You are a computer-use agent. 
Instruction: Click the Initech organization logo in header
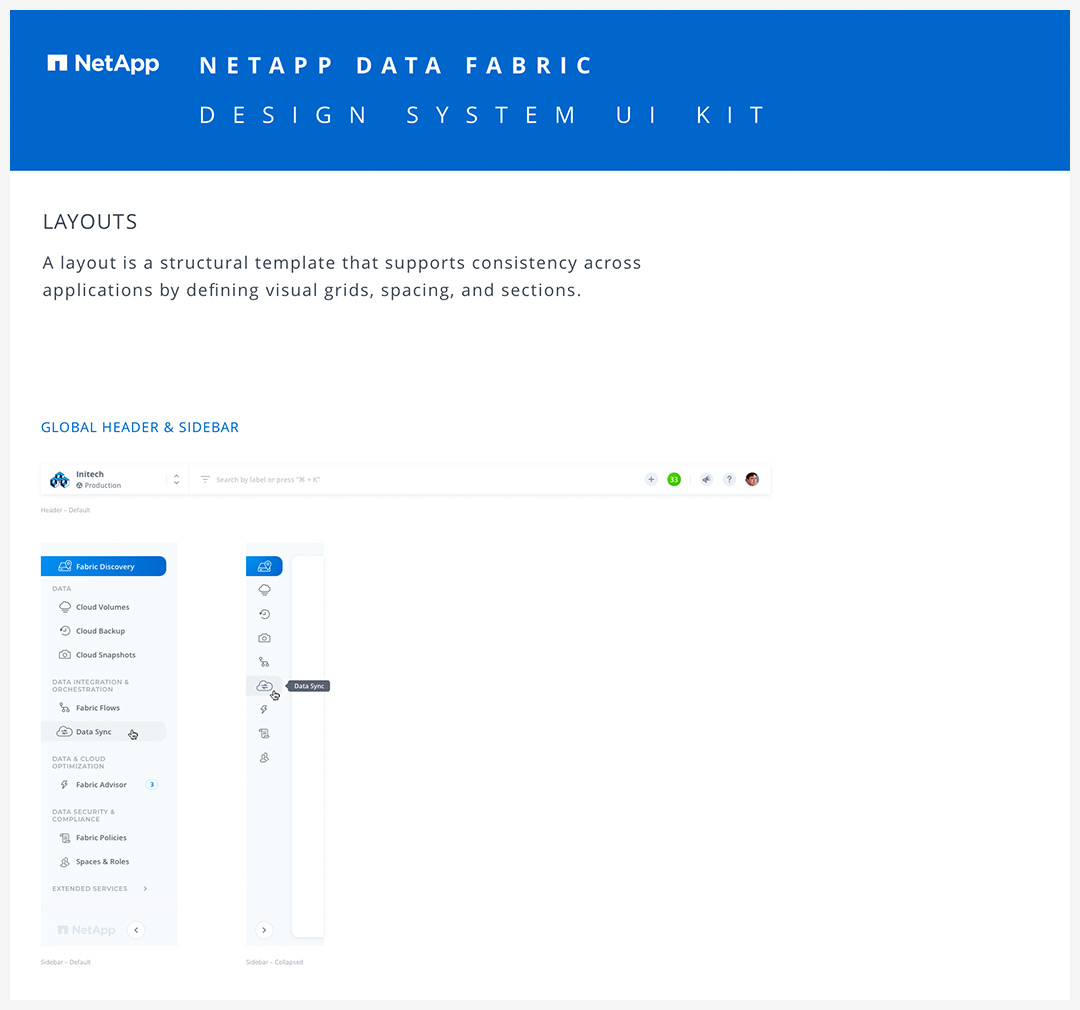(60, 480)
